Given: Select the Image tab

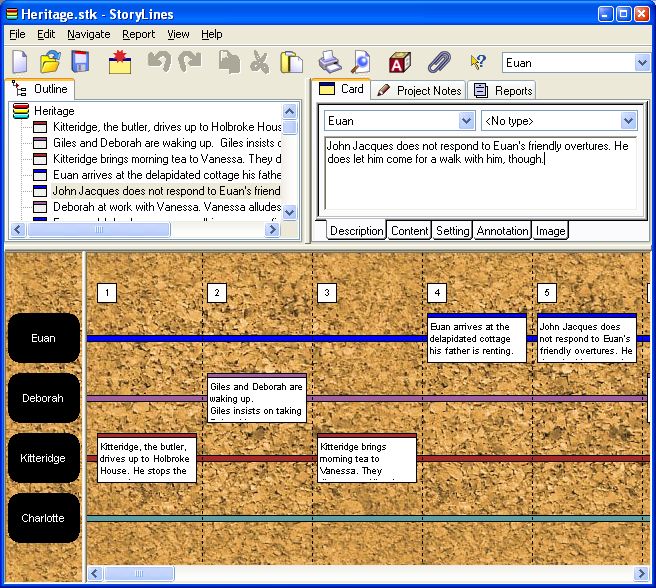Looking at the screenshot, I should [550, 231].
